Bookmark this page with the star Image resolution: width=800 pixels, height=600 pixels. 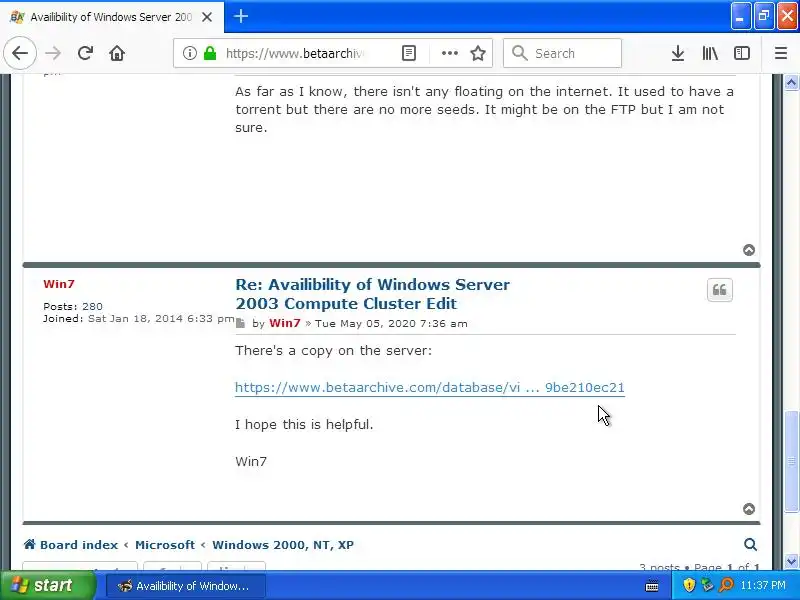[x=478, y=53]
